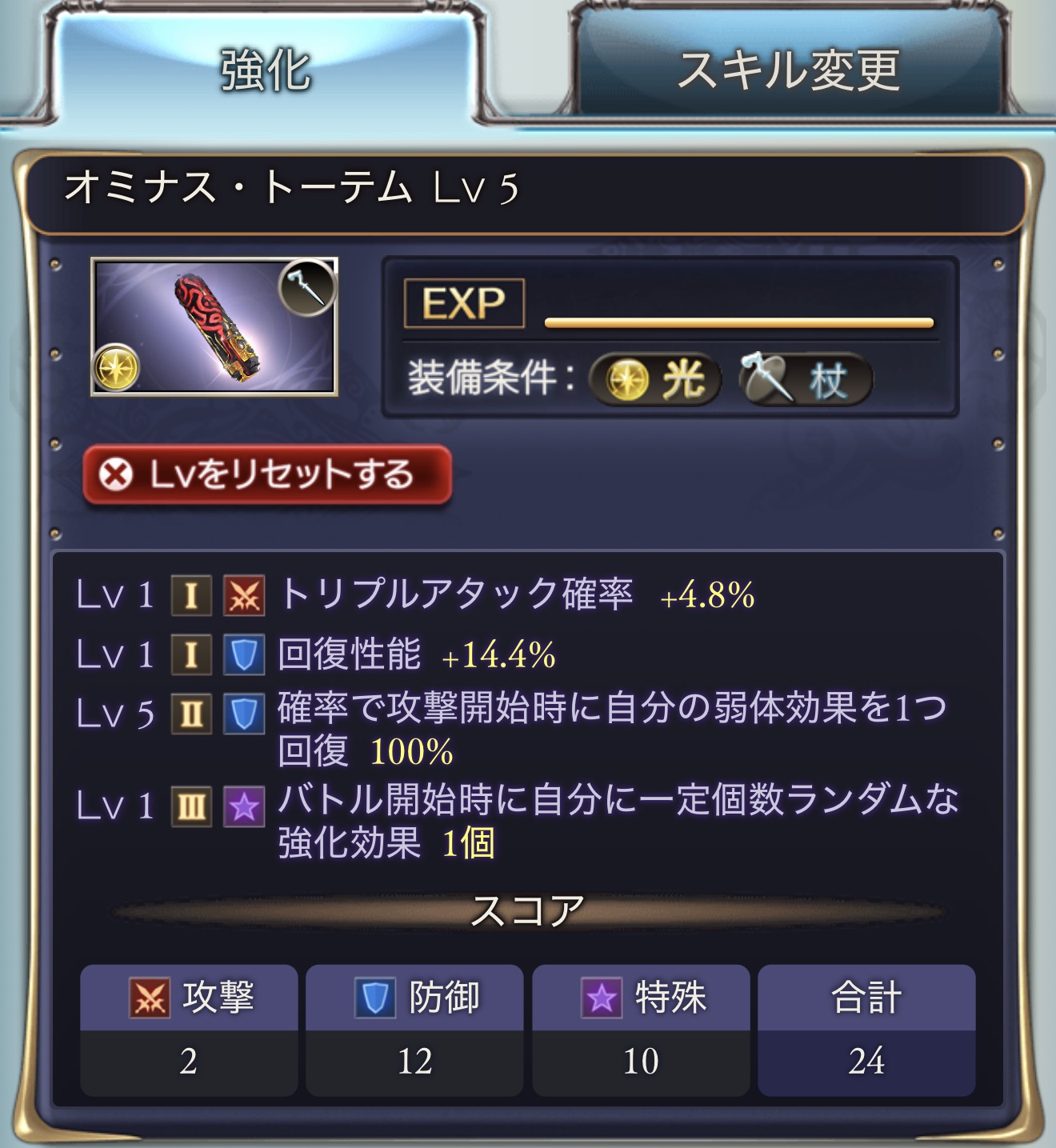Tap the 特殊 score cell
The width and height of the screenshot is (1056, 1148).
(x=641, y=1030)
